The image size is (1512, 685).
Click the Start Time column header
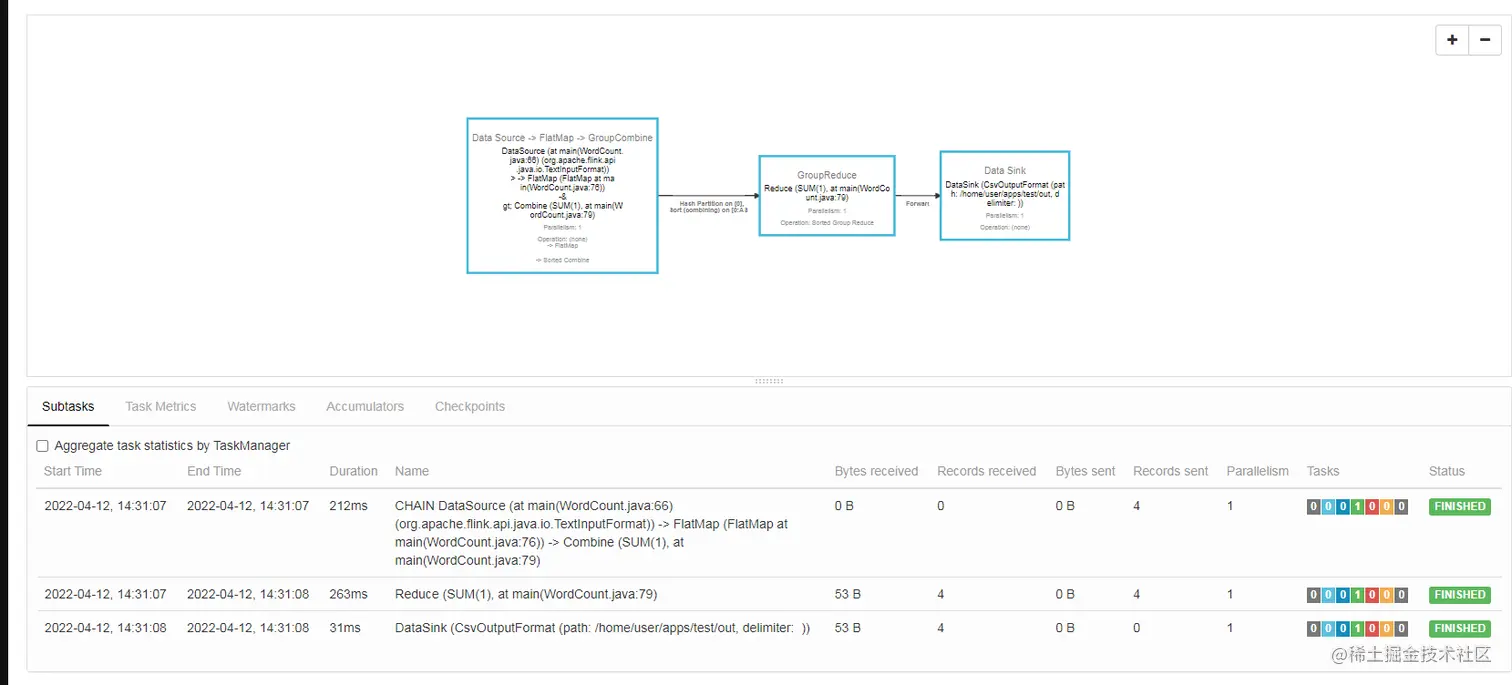73,471
